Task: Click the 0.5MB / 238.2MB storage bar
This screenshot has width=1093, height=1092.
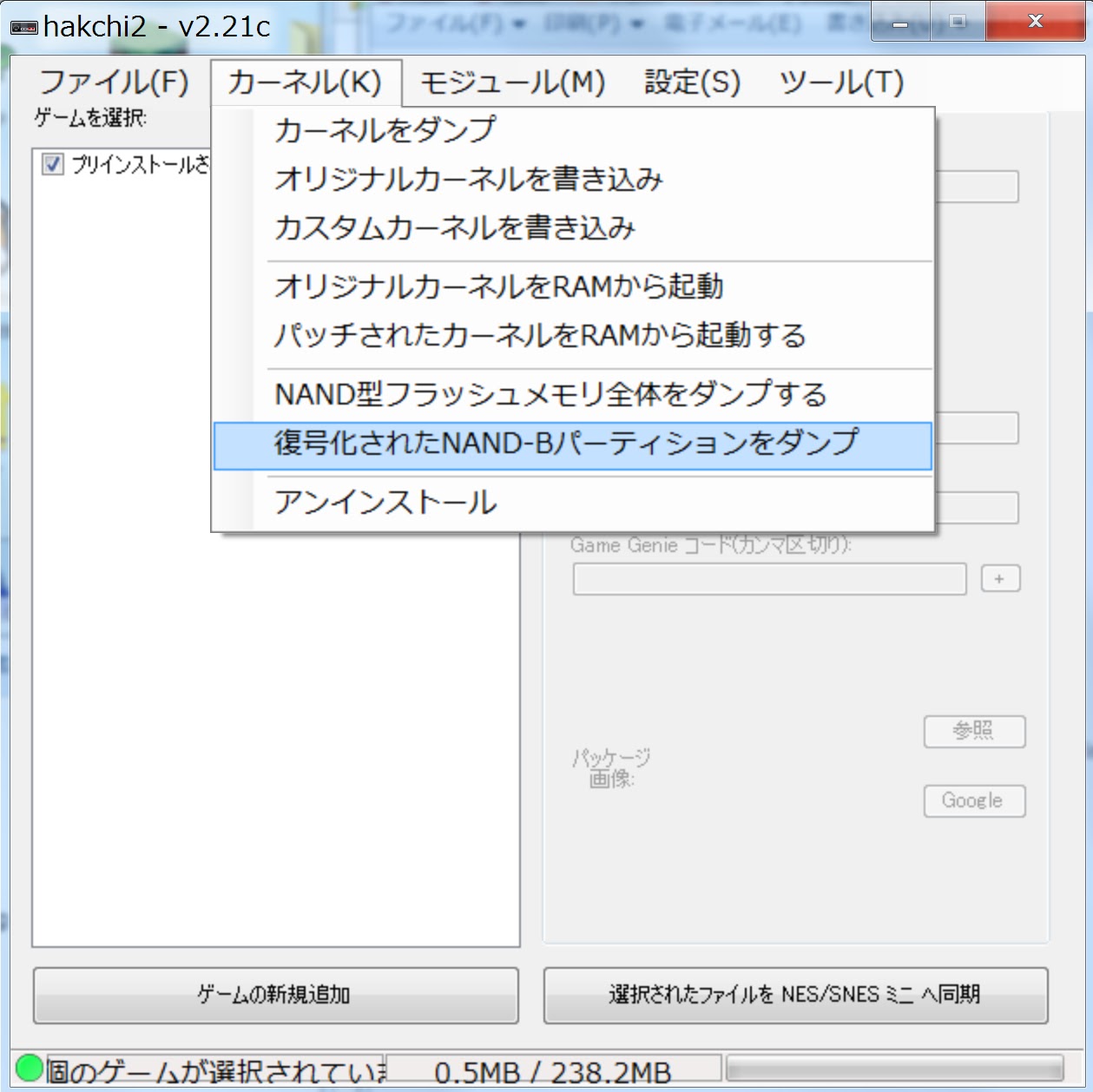Action: click(x=553, y=1071)
